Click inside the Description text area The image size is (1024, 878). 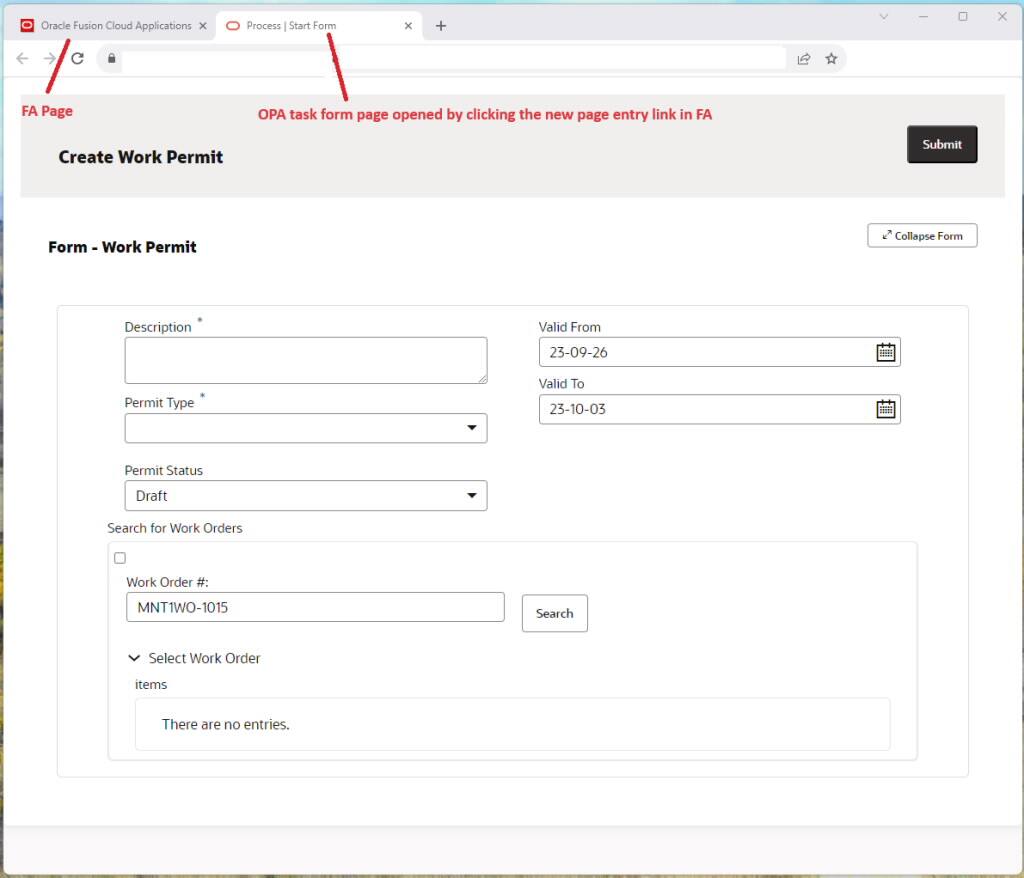(x=305, y=359)
